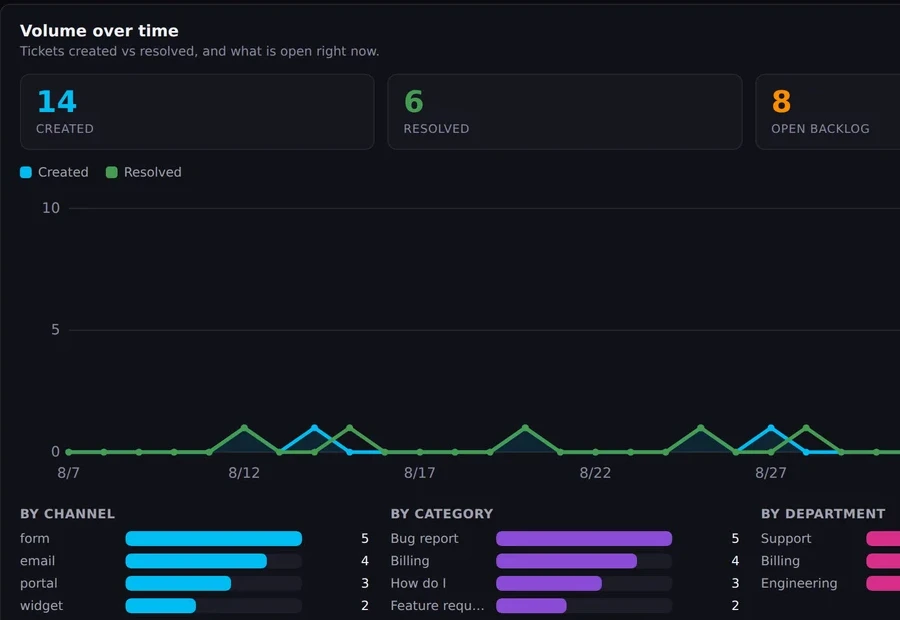The image size is (900, 620).
Task: Toggle the Created series in chart legend
Action: [x=55, y=172]
